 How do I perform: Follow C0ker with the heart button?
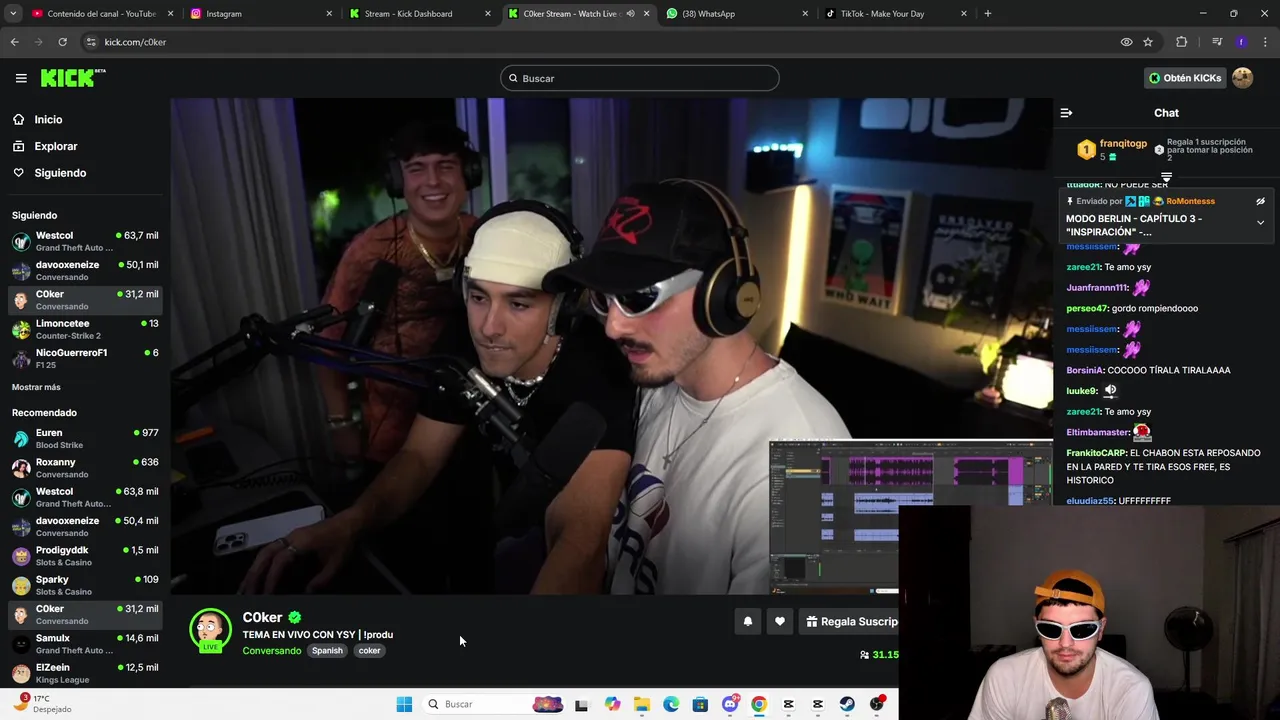780,621
